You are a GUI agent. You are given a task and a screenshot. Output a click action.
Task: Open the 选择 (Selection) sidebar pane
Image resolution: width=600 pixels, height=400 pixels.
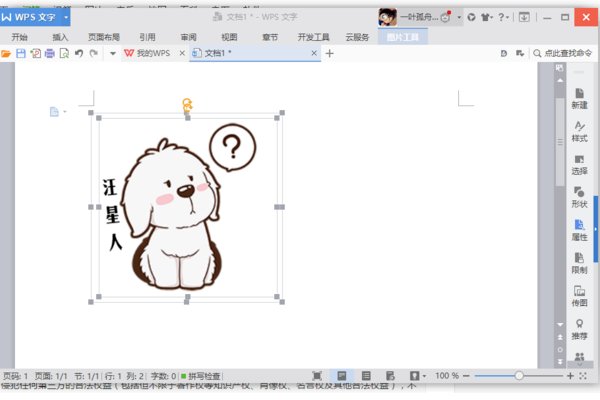tap(579, 164)
